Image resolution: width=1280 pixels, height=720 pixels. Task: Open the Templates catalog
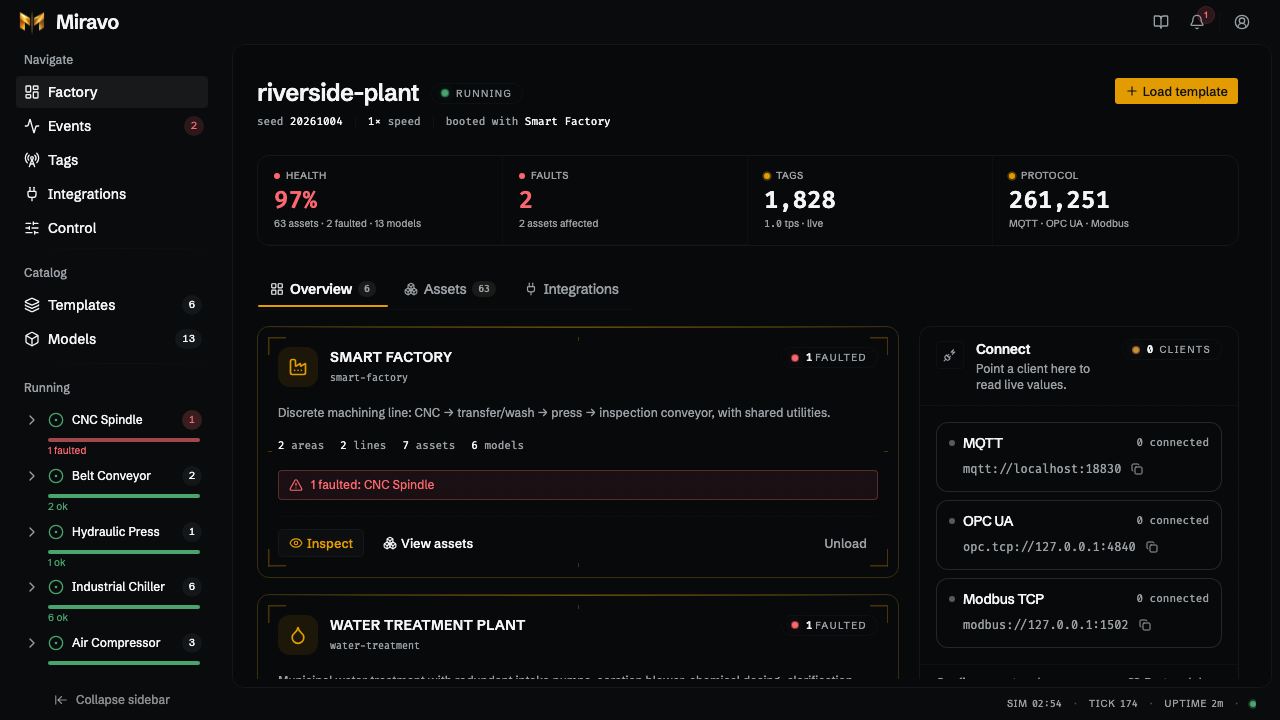[112, 305]
